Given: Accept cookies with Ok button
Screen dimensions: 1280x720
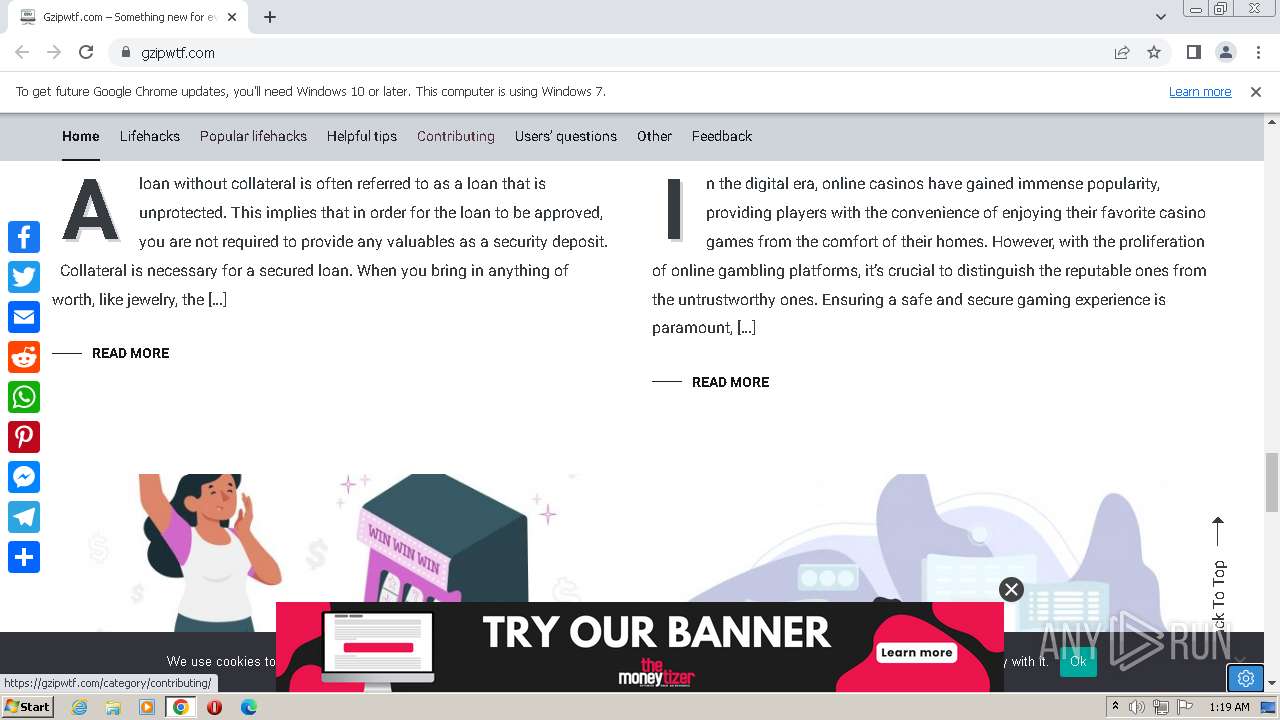Looking at the screenshot, I should click(x=1078, y=661).
